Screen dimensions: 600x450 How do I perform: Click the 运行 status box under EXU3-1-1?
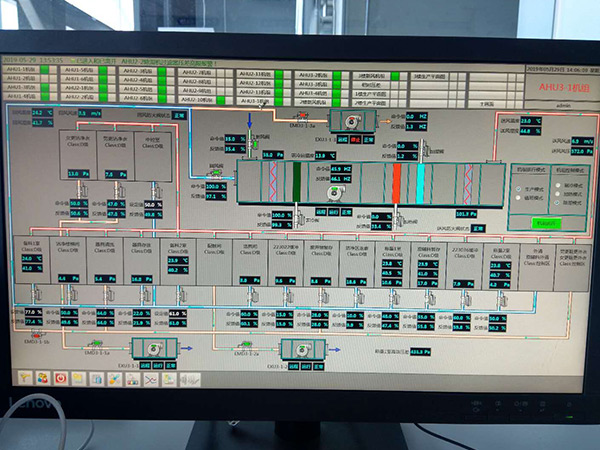tap(158, 366)
